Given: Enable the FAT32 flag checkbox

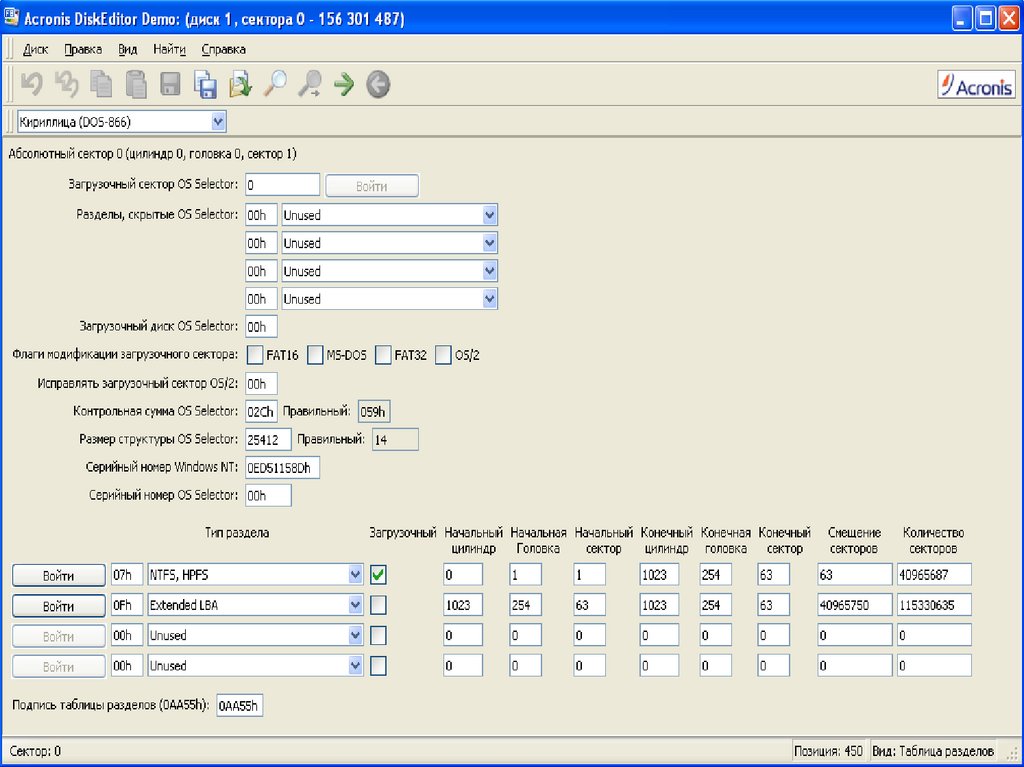Looking at the screenshot, I should point(383,355).
